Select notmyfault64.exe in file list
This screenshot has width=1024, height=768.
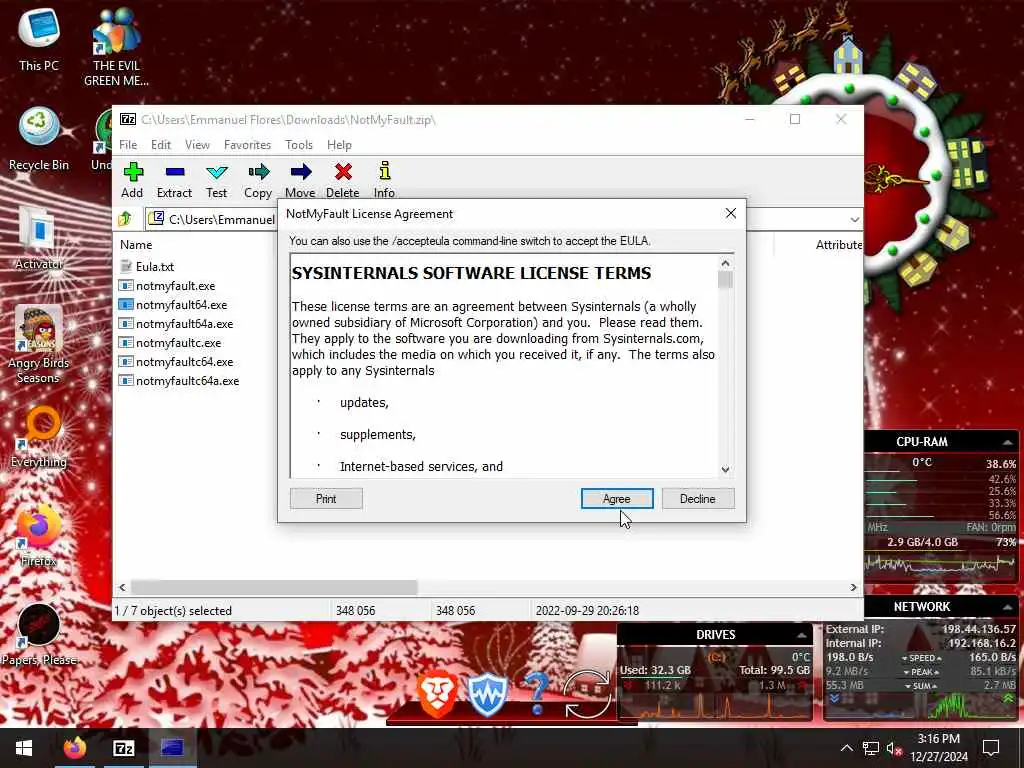click(173, 304)
